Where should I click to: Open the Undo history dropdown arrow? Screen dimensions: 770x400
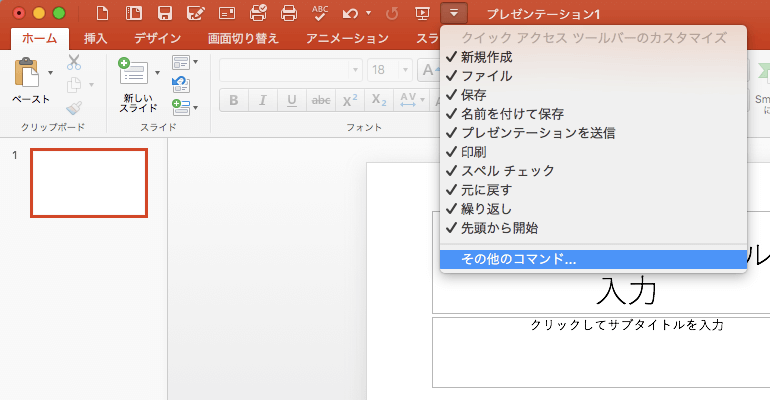pyautogui.click(x=368, y=14)
